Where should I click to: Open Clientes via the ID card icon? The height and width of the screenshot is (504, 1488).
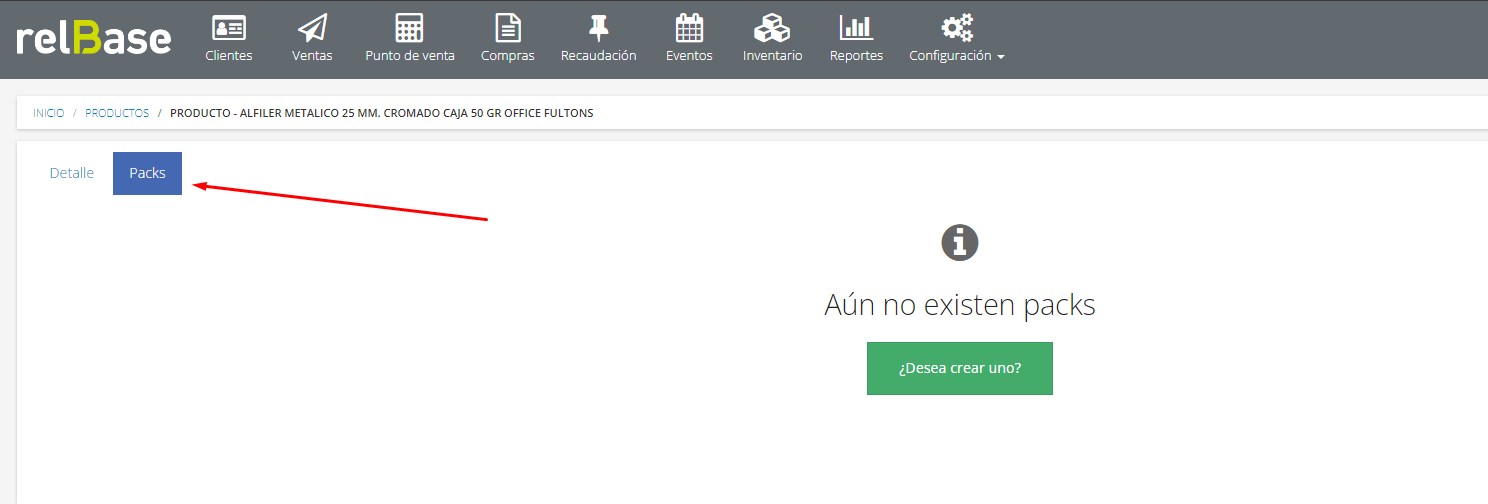229,27
